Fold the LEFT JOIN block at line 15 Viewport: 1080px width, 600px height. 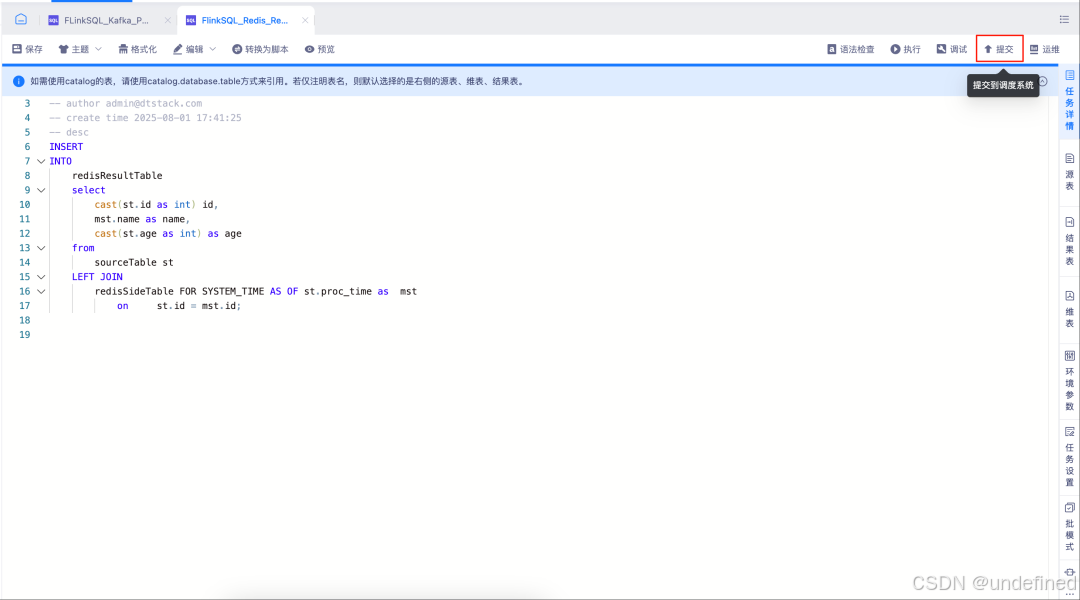pyautogui.click(x=41, y=277)
